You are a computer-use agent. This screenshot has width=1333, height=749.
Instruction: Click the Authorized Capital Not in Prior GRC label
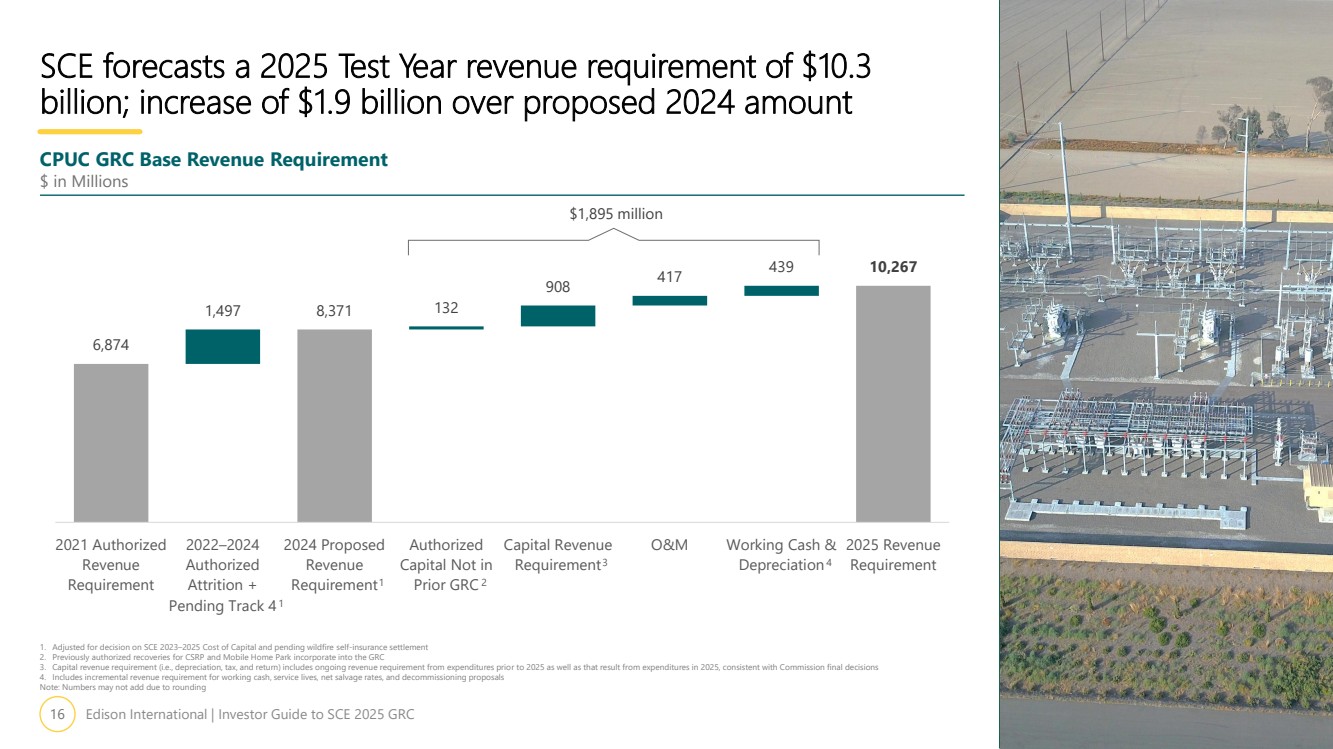pos(446,565)
